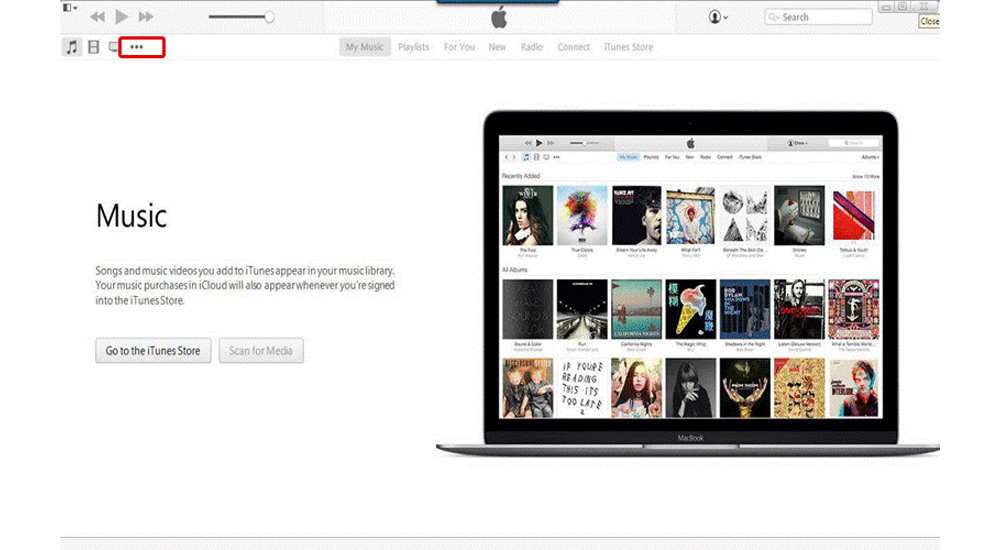Switch to the Connect tab
Screen dimensions: 1000x550
[x=573, y=47]
